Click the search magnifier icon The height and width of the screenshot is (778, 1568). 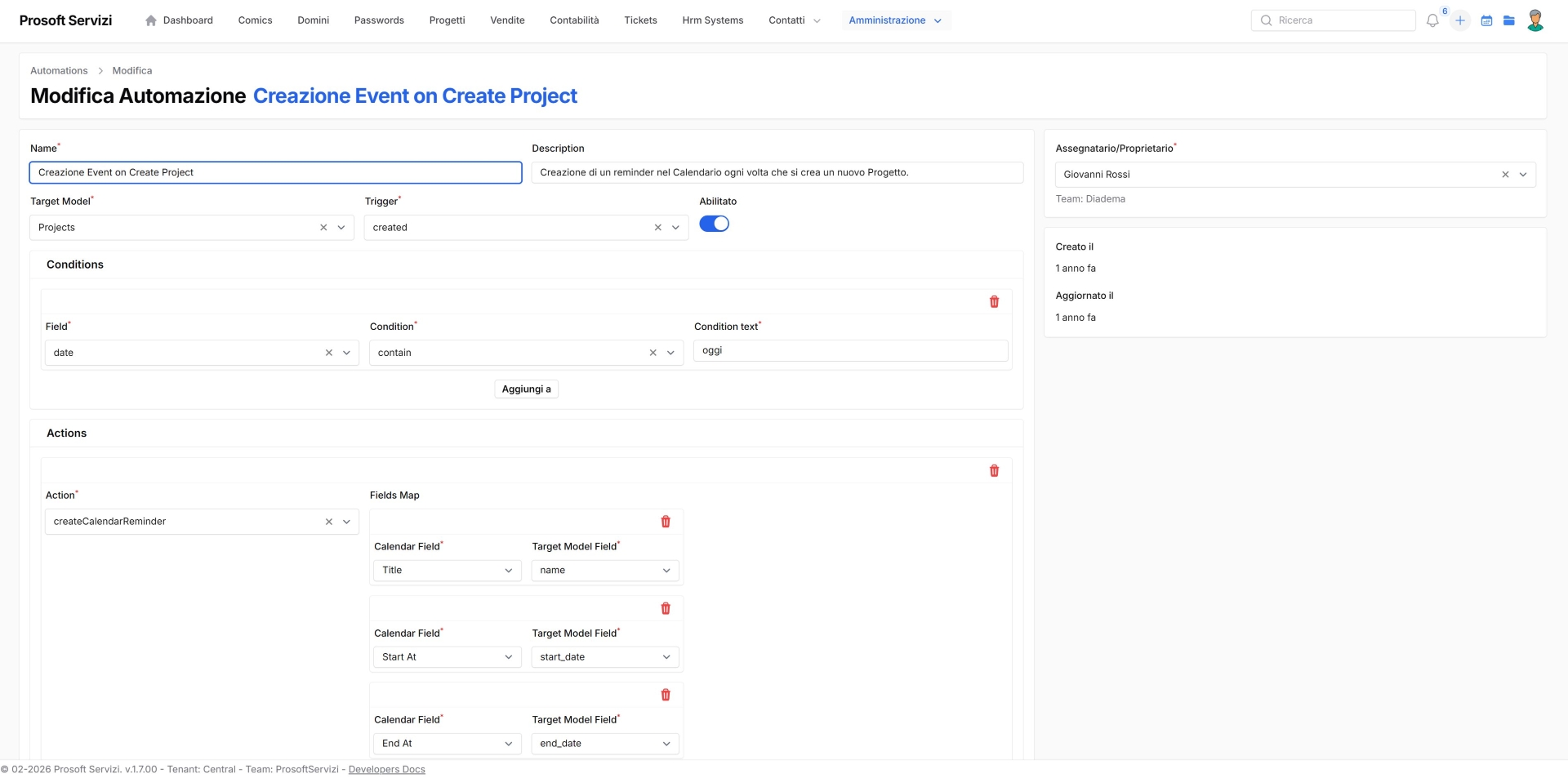tap(1266, 20)
